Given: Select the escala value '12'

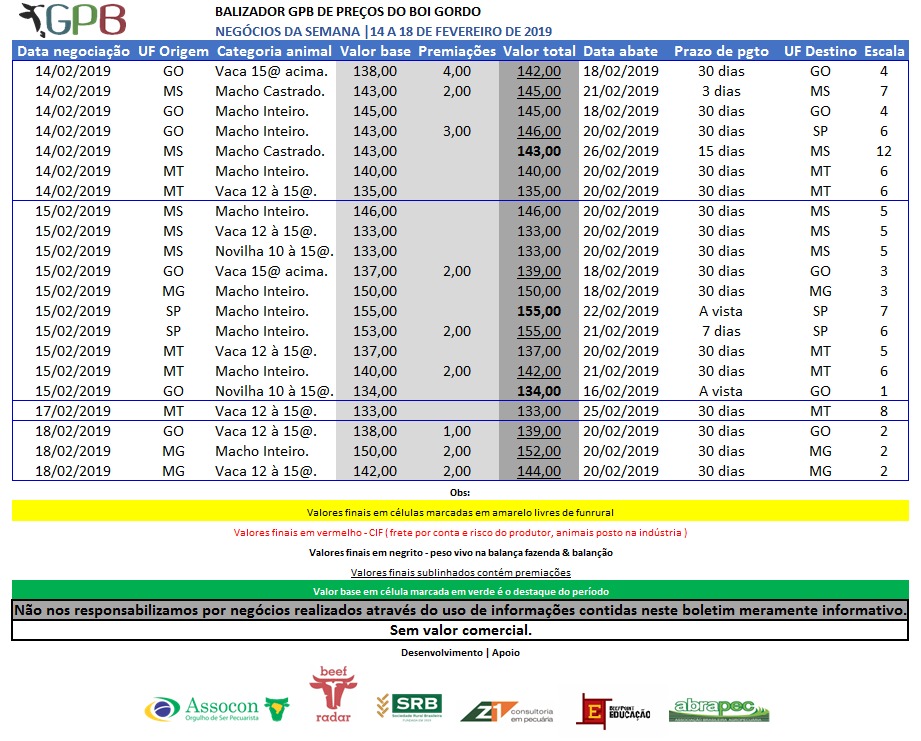Looking at the screenshot, I should 884,151.
